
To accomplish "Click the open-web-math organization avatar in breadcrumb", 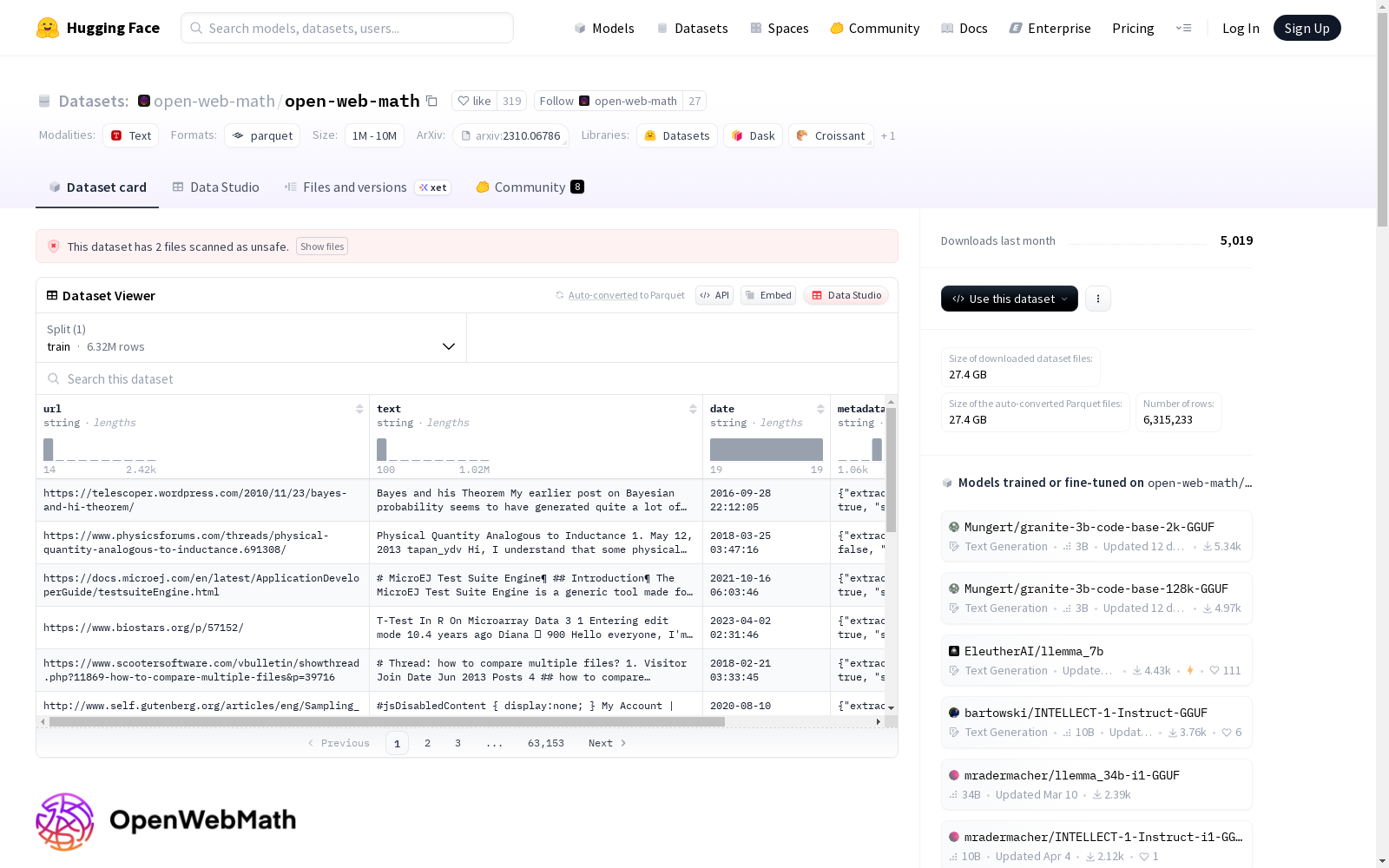I will pos(144,101).
